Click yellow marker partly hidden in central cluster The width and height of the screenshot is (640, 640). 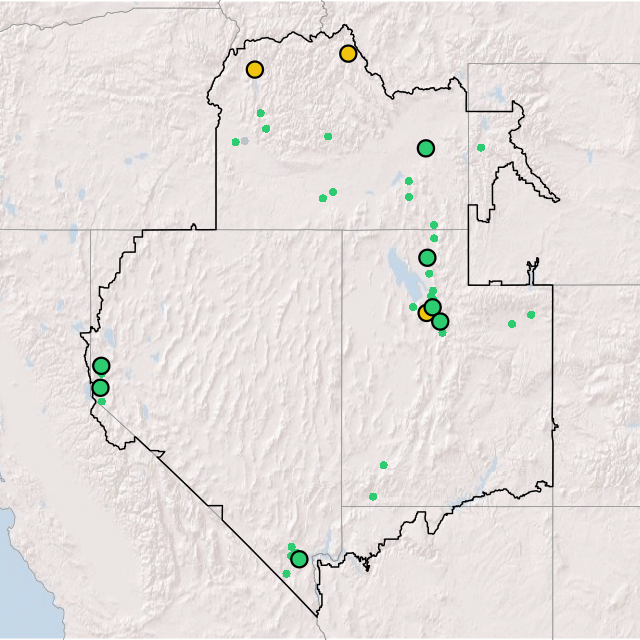(x=425, y=313)
